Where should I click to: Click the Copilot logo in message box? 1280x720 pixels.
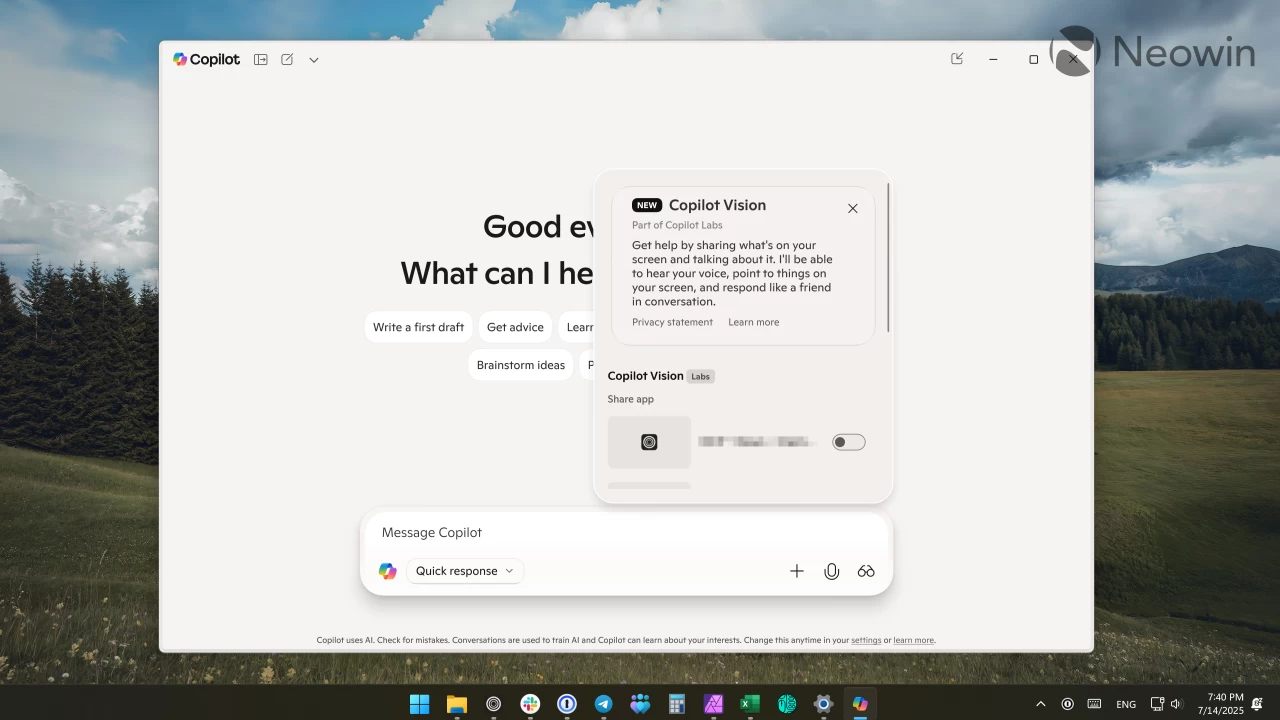(x=388, y=571)
